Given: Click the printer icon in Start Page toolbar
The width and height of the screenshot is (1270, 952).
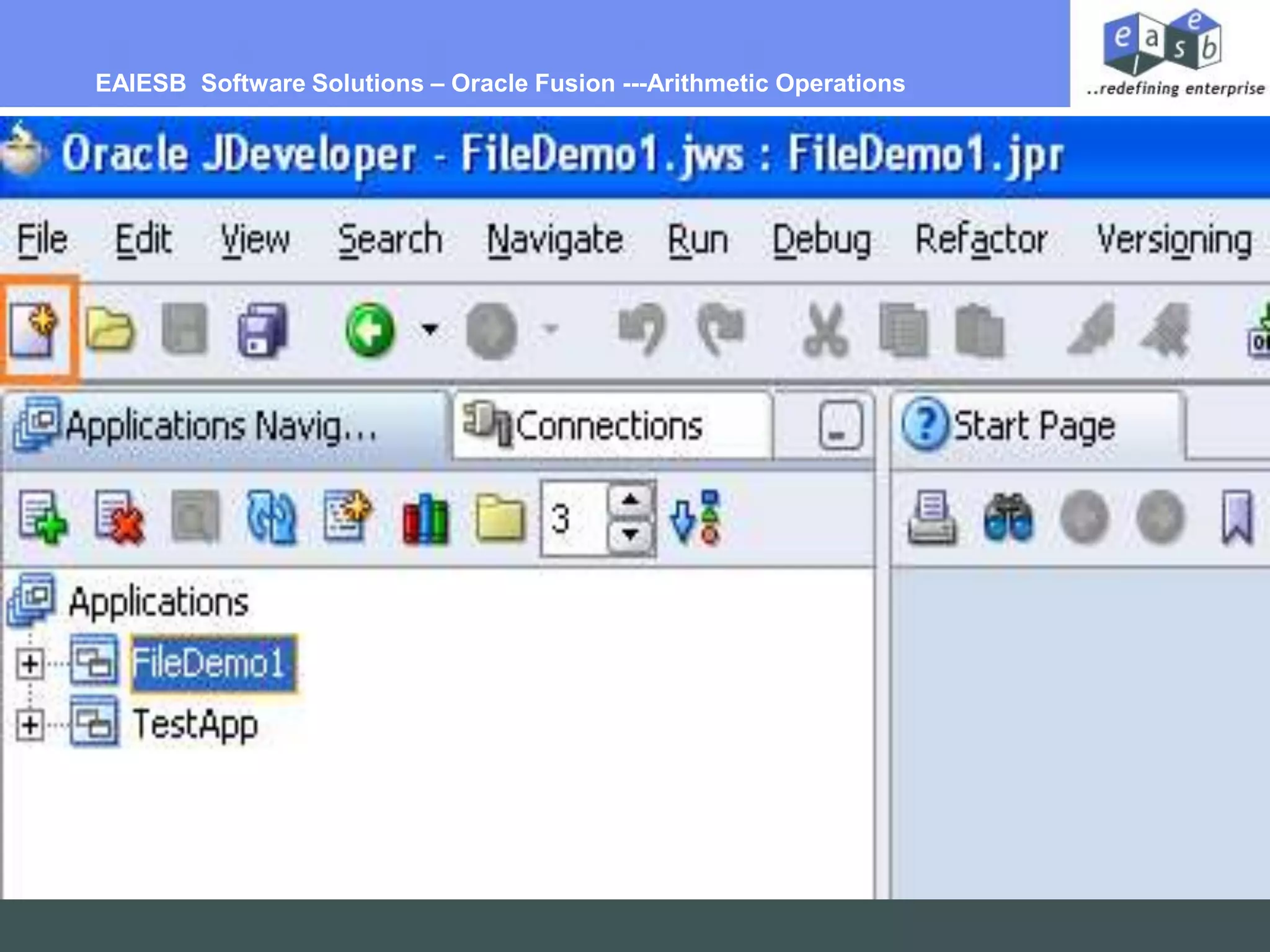Looking at the screenshot, I should (x=931, y=518).
